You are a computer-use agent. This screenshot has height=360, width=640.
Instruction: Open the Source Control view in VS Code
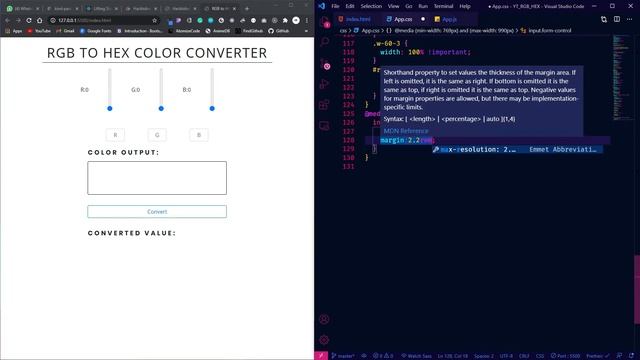point(325,64)
